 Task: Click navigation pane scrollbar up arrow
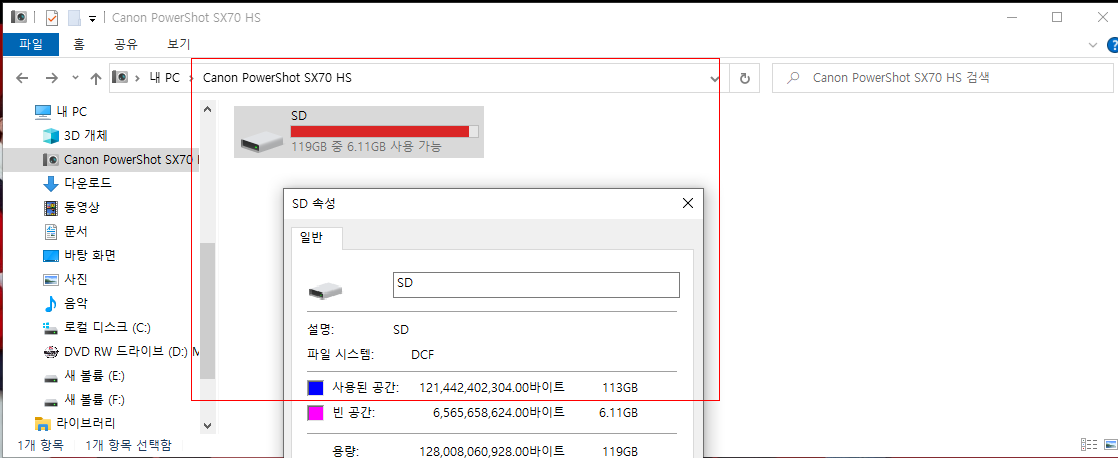click(207, 109)
